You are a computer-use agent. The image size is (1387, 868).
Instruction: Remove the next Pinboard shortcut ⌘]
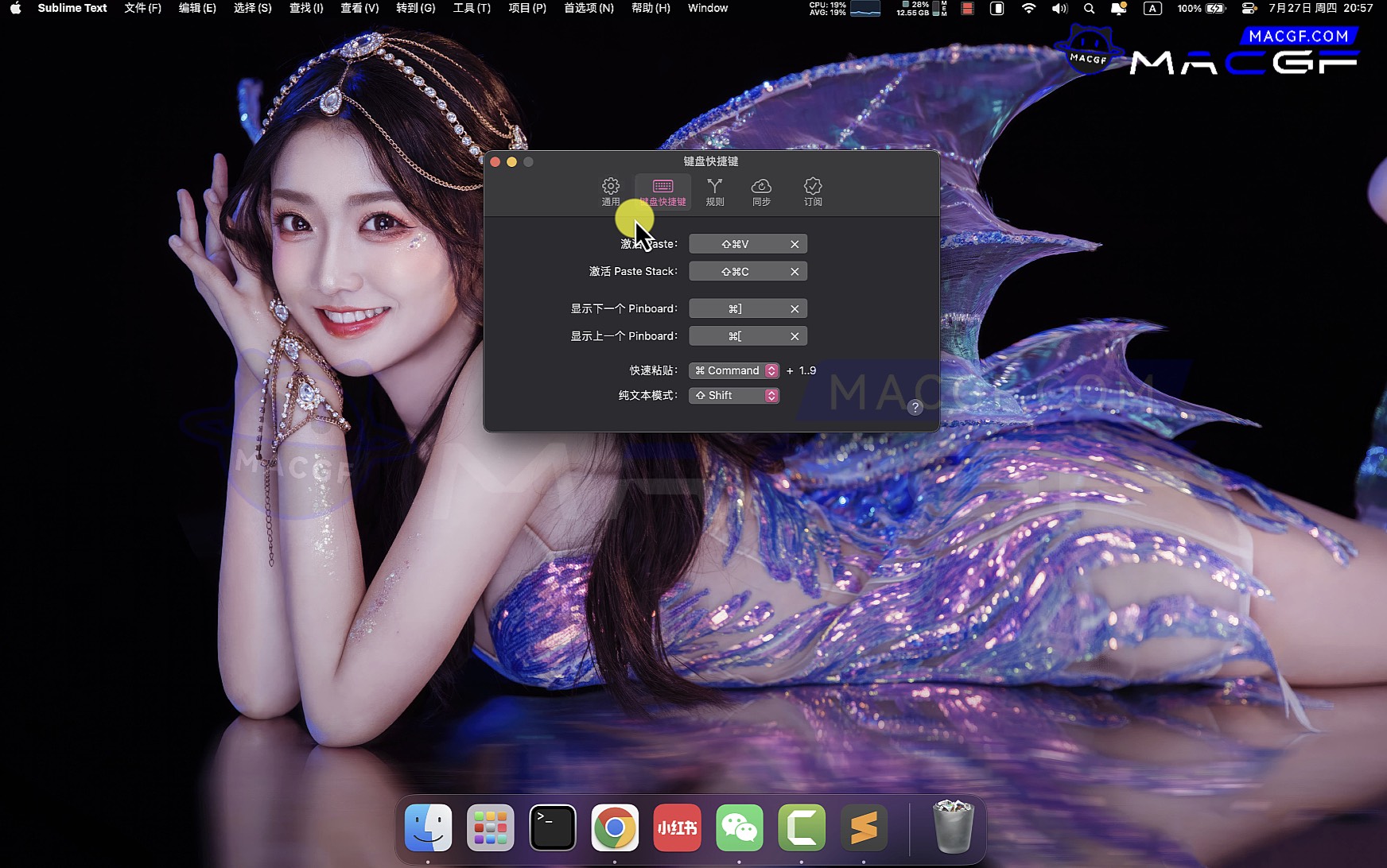coord(794,309)
